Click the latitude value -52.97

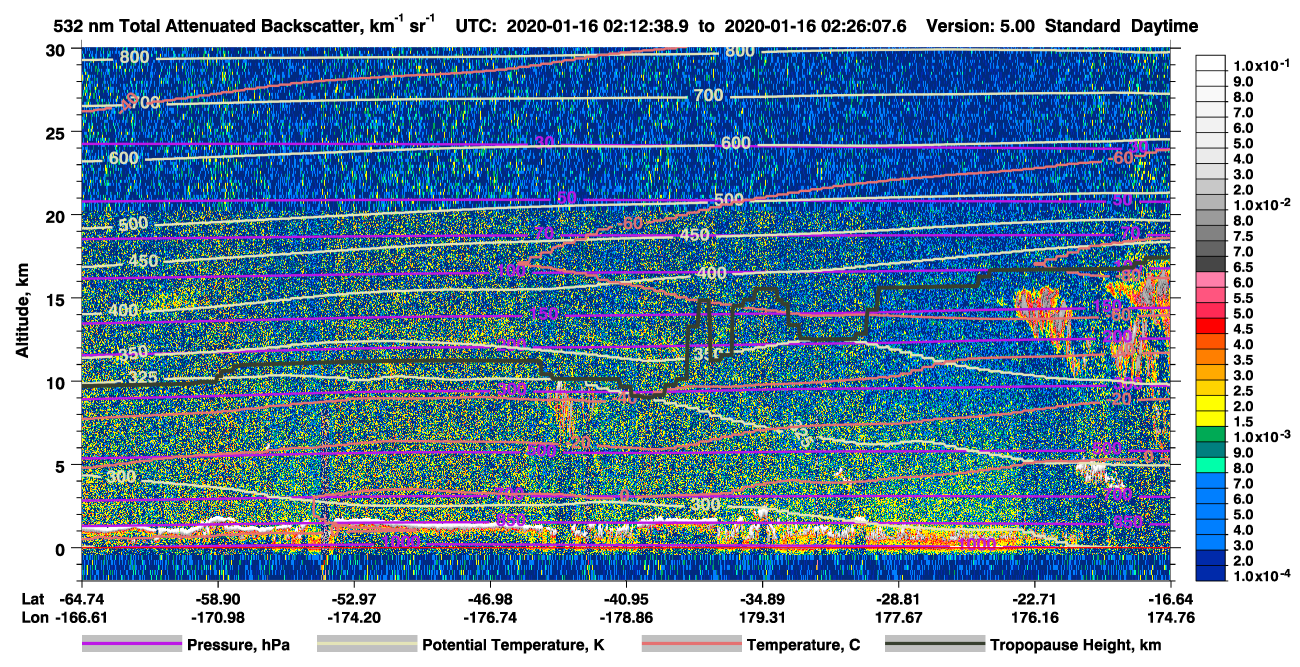point(353,598)
